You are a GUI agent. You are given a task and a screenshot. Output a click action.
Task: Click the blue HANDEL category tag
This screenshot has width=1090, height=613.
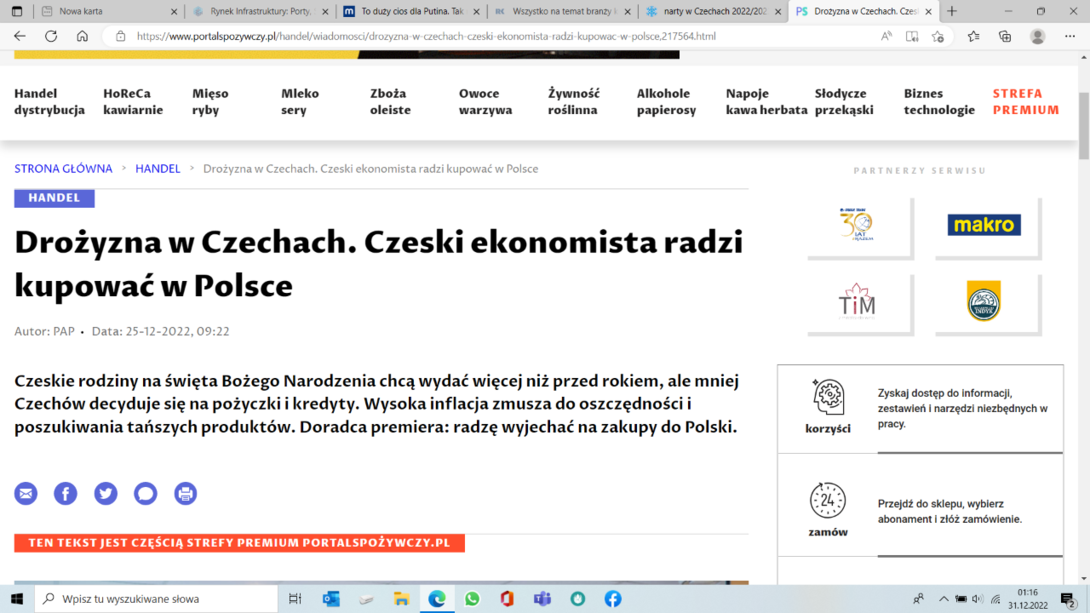54,198
